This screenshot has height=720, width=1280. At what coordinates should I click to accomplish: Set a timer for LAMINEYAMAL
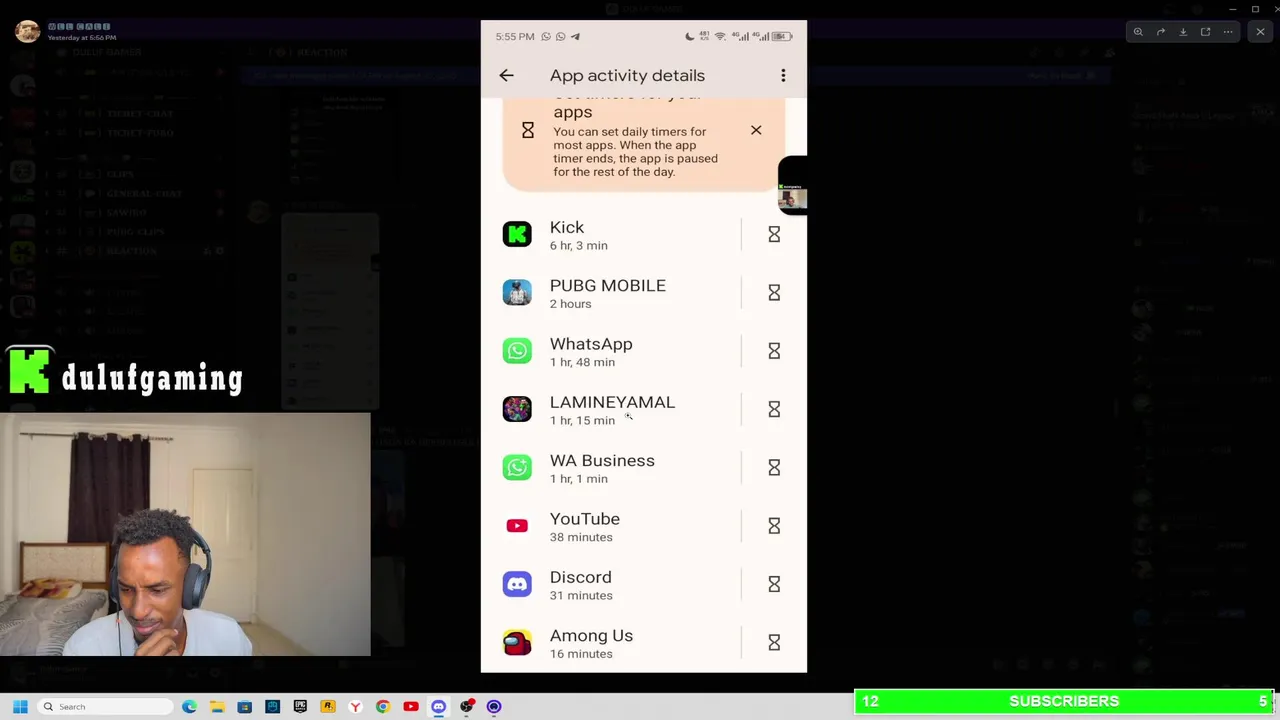pos(774,409)
